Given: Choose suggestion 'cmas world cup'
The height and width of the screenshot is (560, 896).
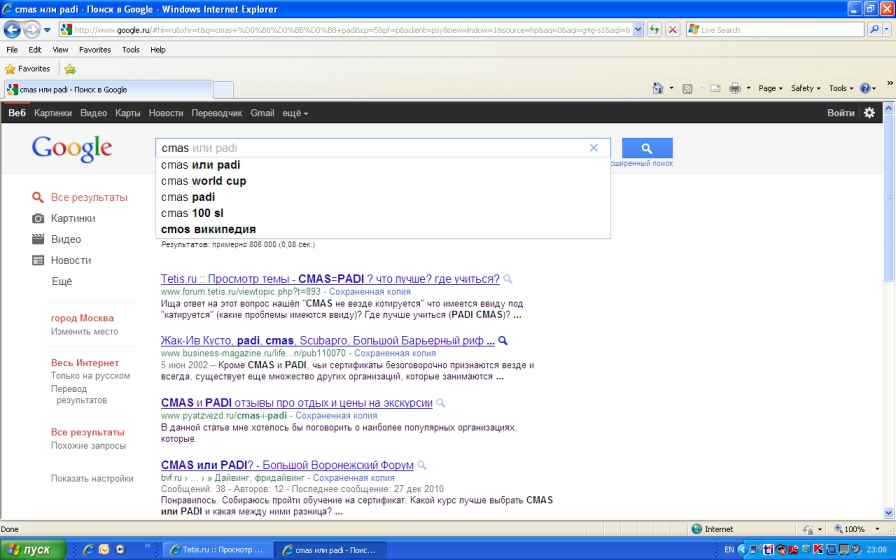Looking at the screenshot, I should pos(382,181).
